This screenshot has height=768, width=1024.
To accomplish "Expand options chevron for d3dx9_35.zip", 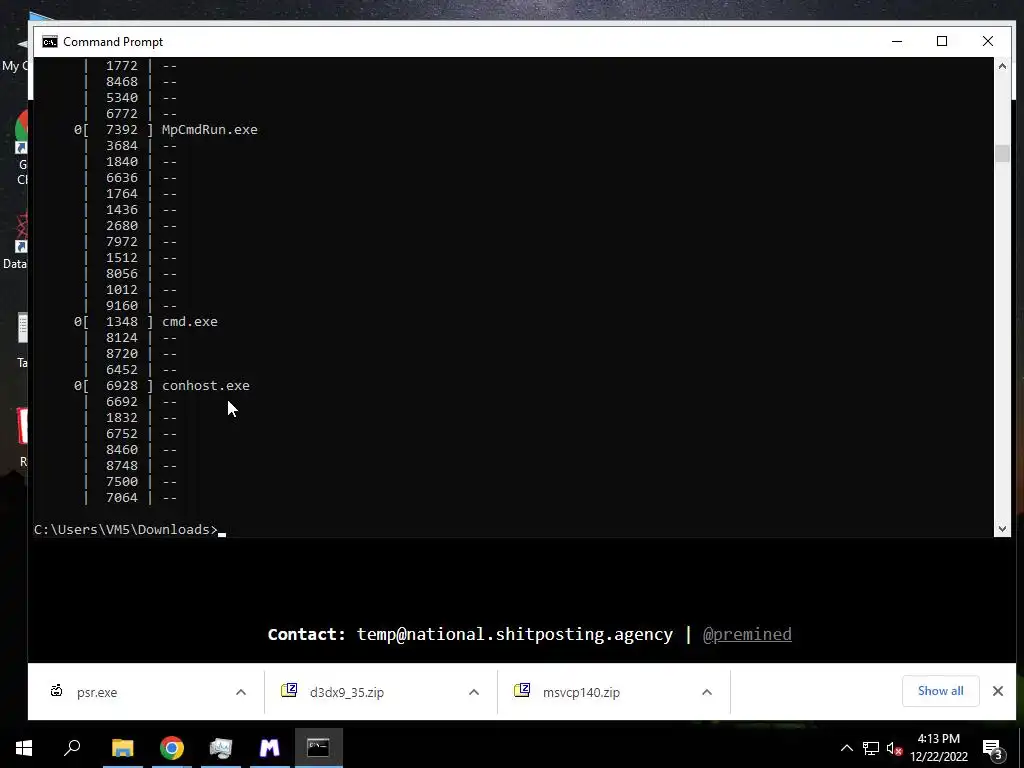I will [474, 692].
